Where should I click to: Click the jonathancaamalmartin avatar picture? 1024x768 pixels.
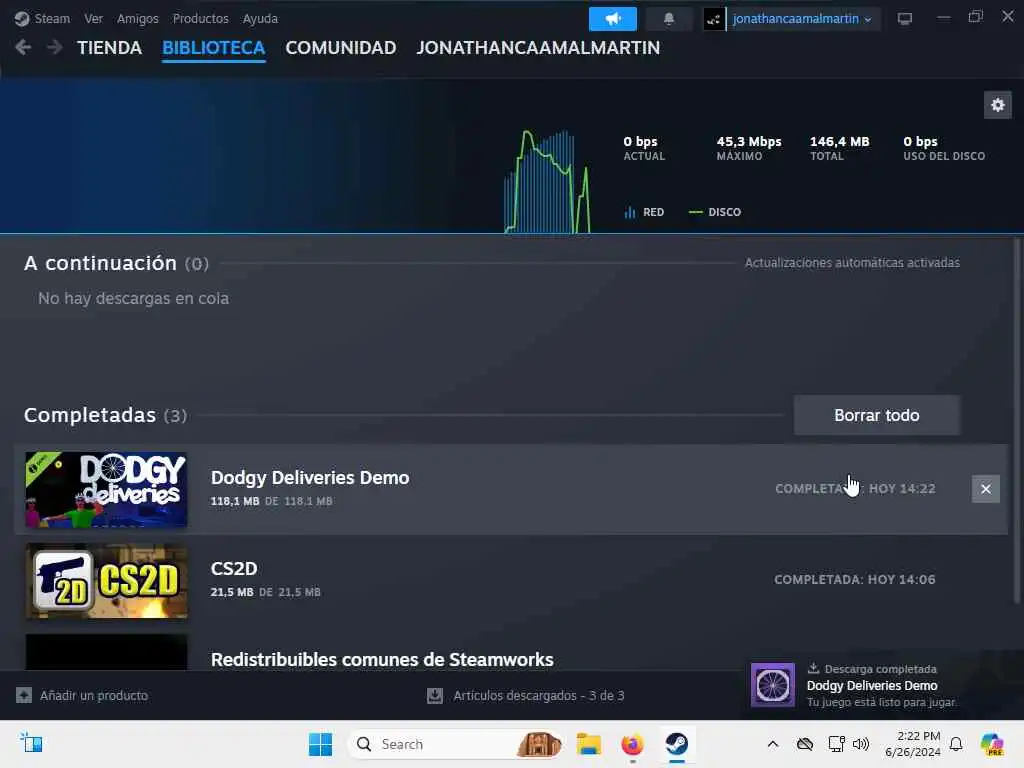713,19
